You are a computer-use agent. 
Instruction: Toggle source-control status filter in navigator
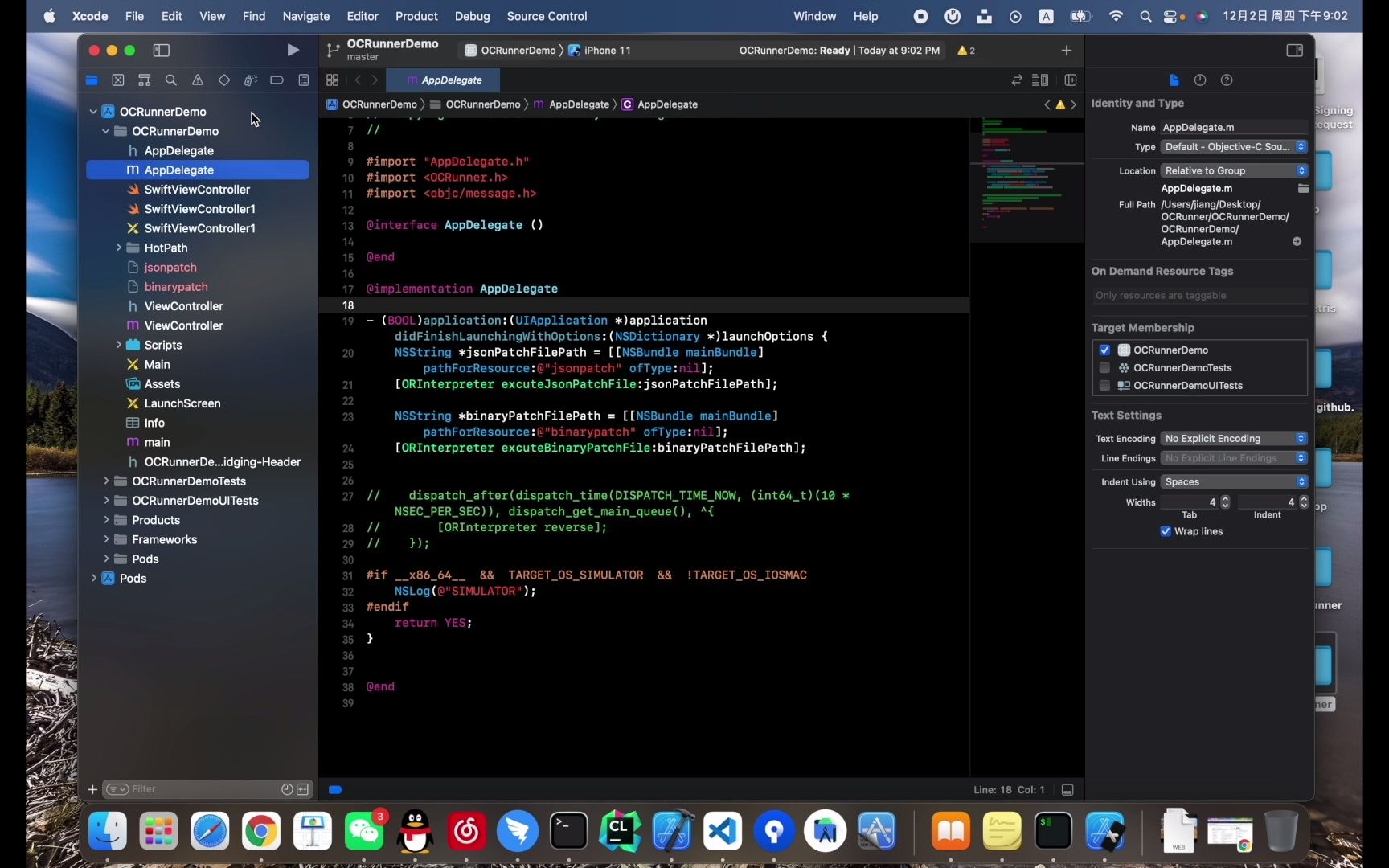[x=303, y=789]
